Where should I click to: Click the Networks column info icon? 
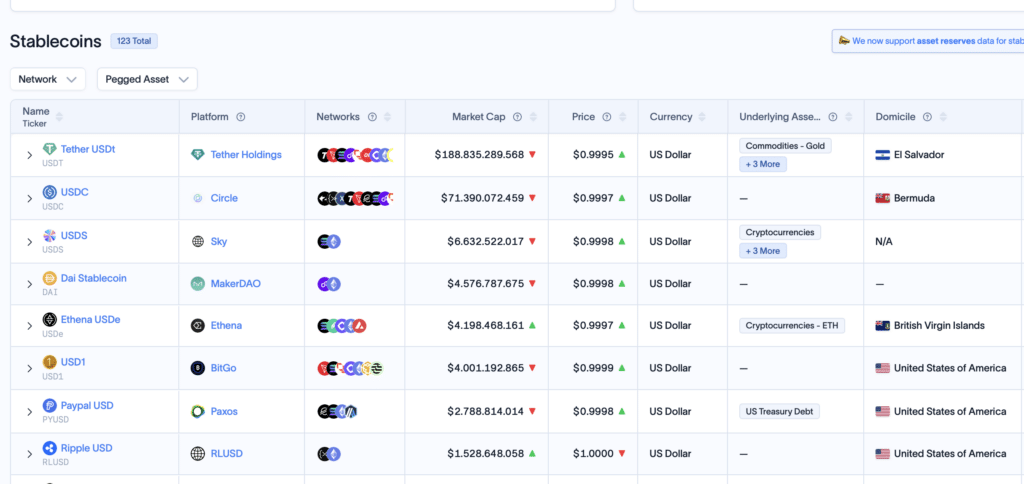pos(372,117)
